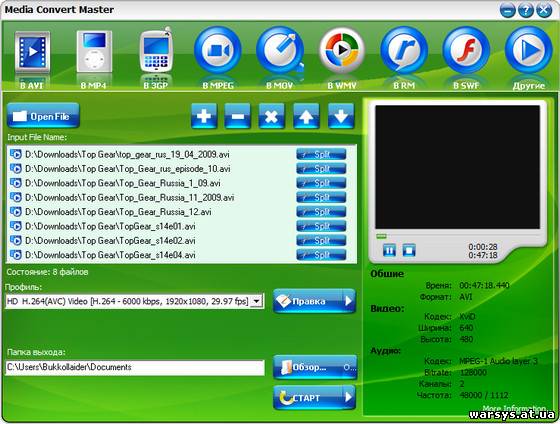Add a file with the plus button
Image resolution: width=560 pixels, height=424 pixels.
click(204, 116)
